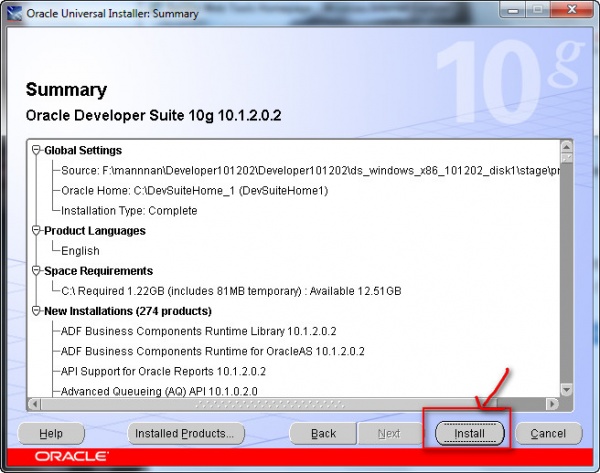The width and height of the screenshot is (600, 473).
Task: Collapse the Space Requirements node
Action: coord(36,271)
